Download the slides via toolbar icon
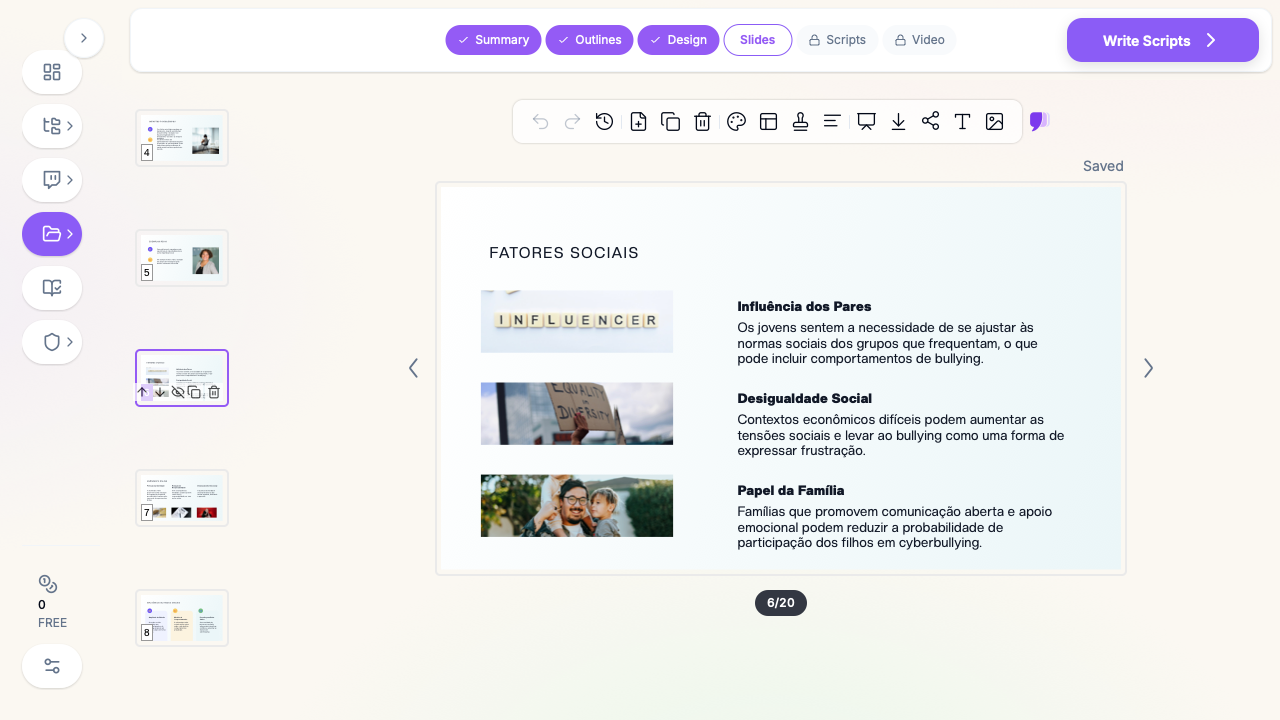Viewport: 1280px width, 720px height. [x=899, y=121]
